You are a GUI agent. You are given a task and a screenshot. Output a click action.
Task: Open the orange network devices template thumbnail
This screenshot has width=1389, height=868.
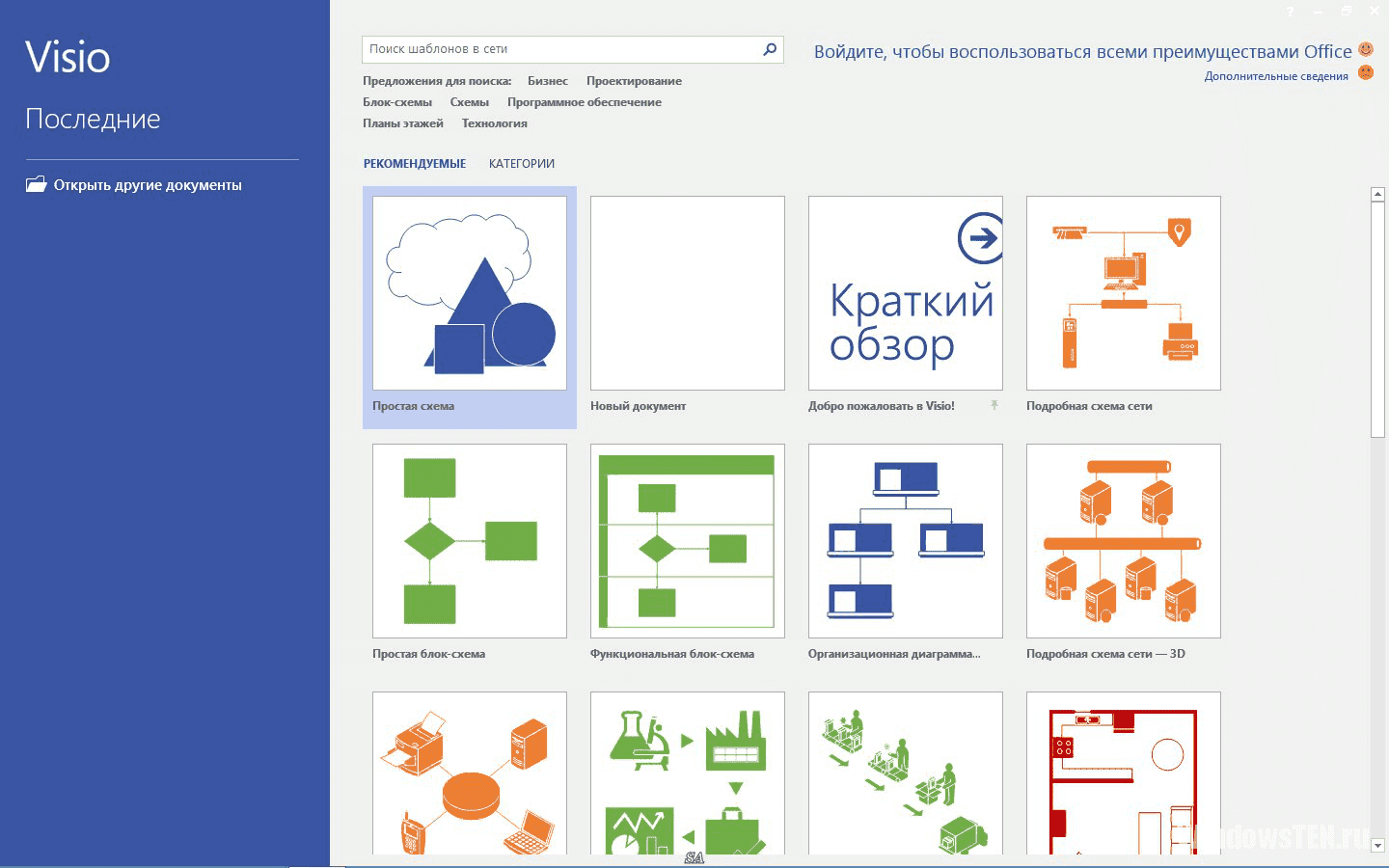[x=470, y=773]
